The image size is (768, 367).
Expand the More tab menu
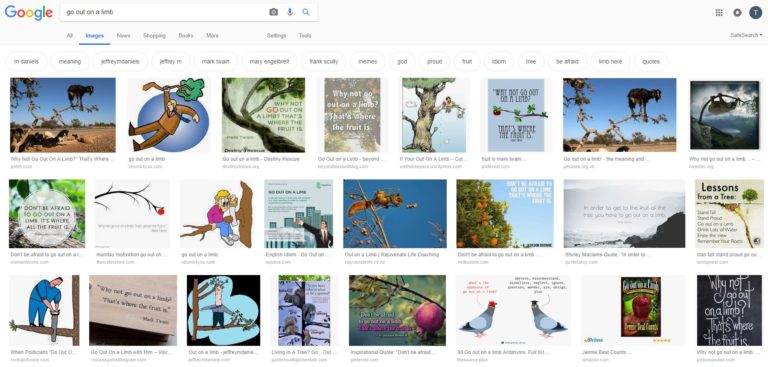212,36
